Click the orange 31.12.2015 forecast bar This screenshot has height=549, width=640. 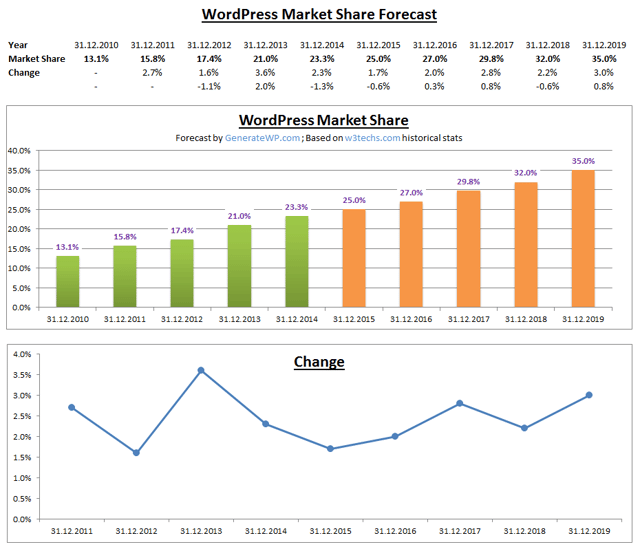pos(354,258)
